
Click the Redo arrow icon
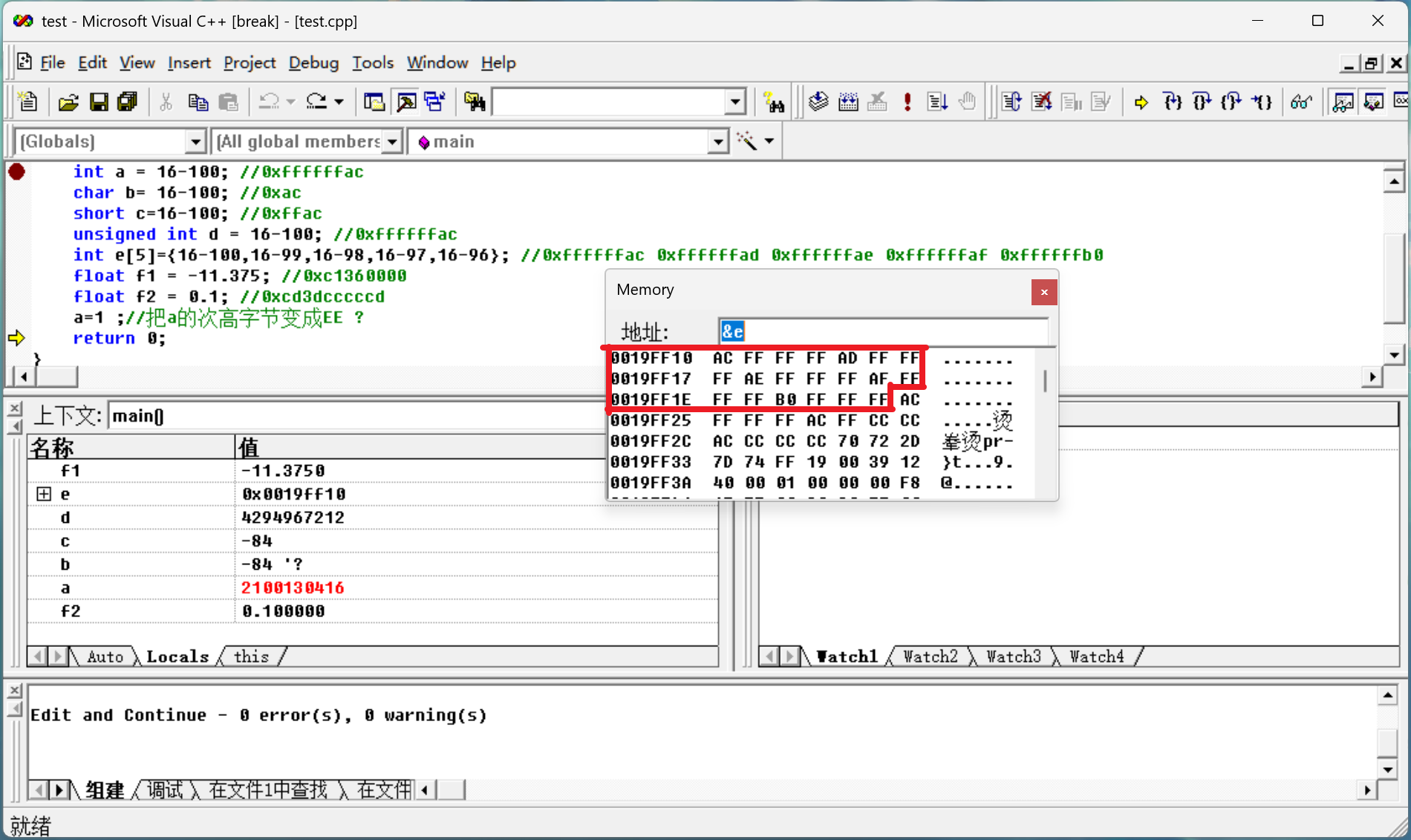point(317,102)
